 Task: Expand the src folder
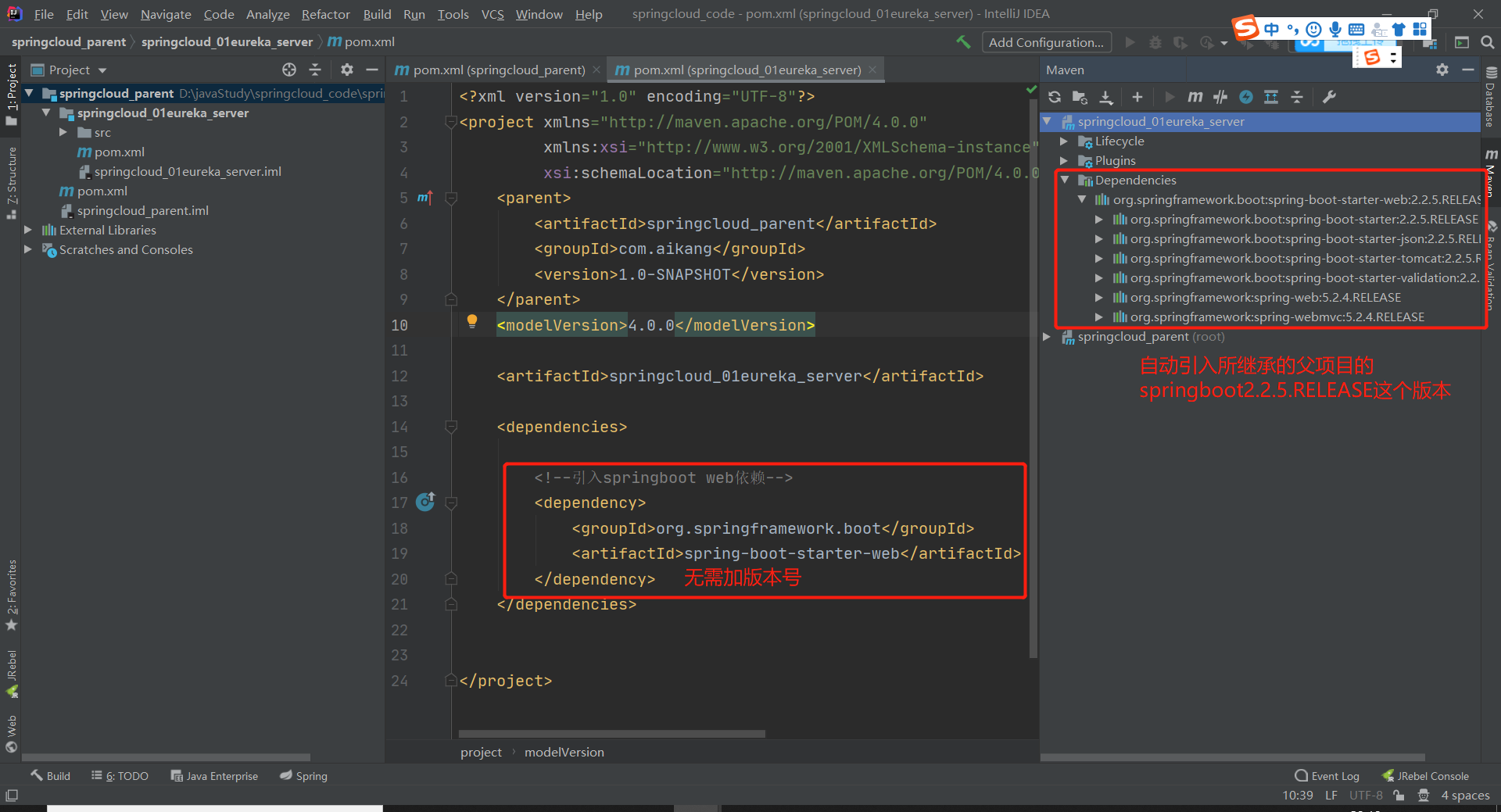pos(63,132)
